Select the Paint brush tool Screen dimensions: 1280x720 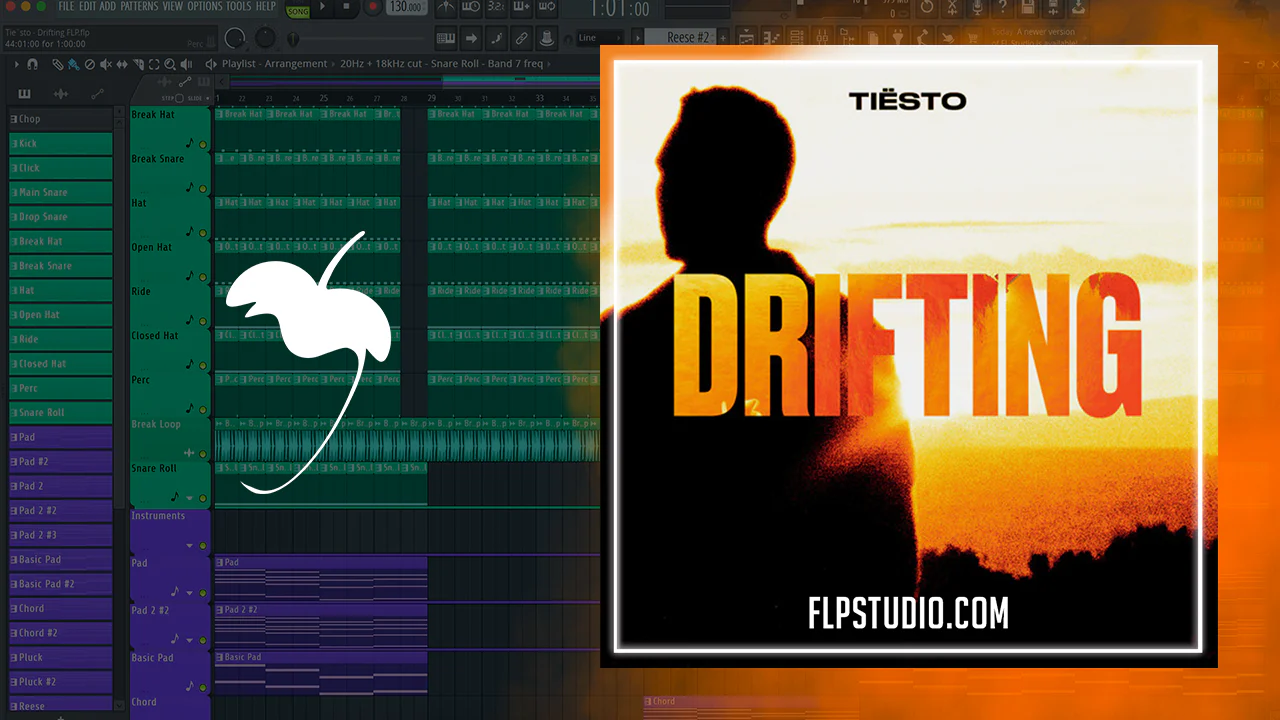tap(74, 64)
